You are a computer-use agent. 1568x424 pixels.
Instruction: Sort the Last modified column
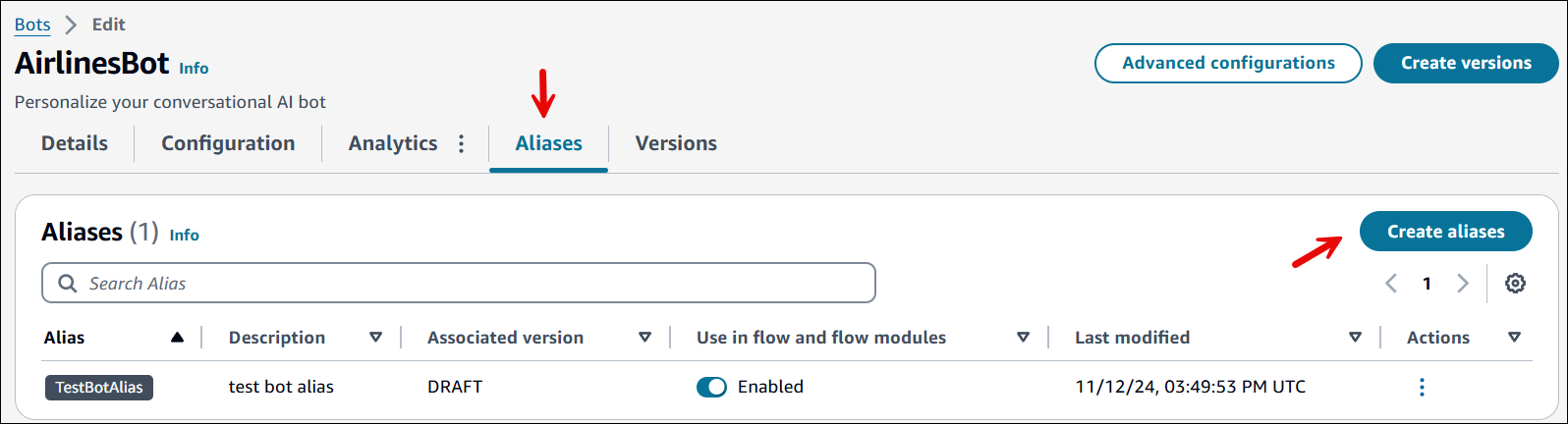tap(1355, 338)
